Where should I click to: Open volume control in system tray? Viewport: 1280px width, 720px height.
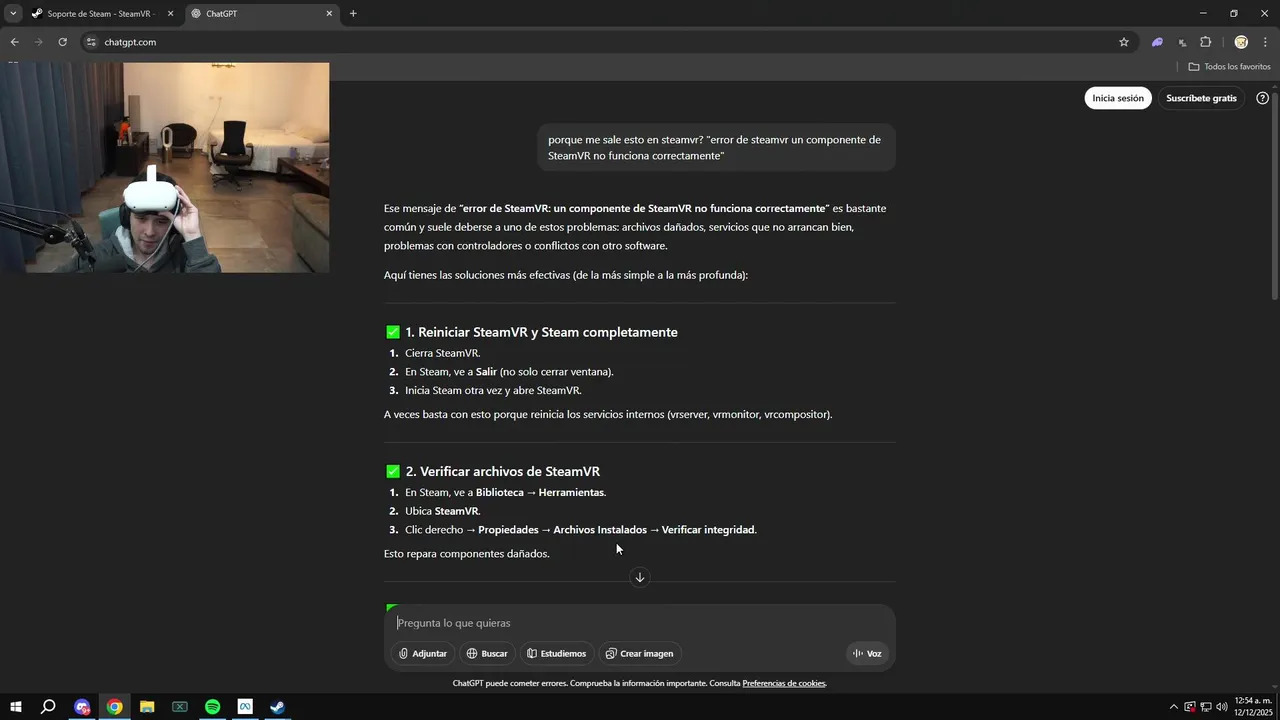[1222, 707]
